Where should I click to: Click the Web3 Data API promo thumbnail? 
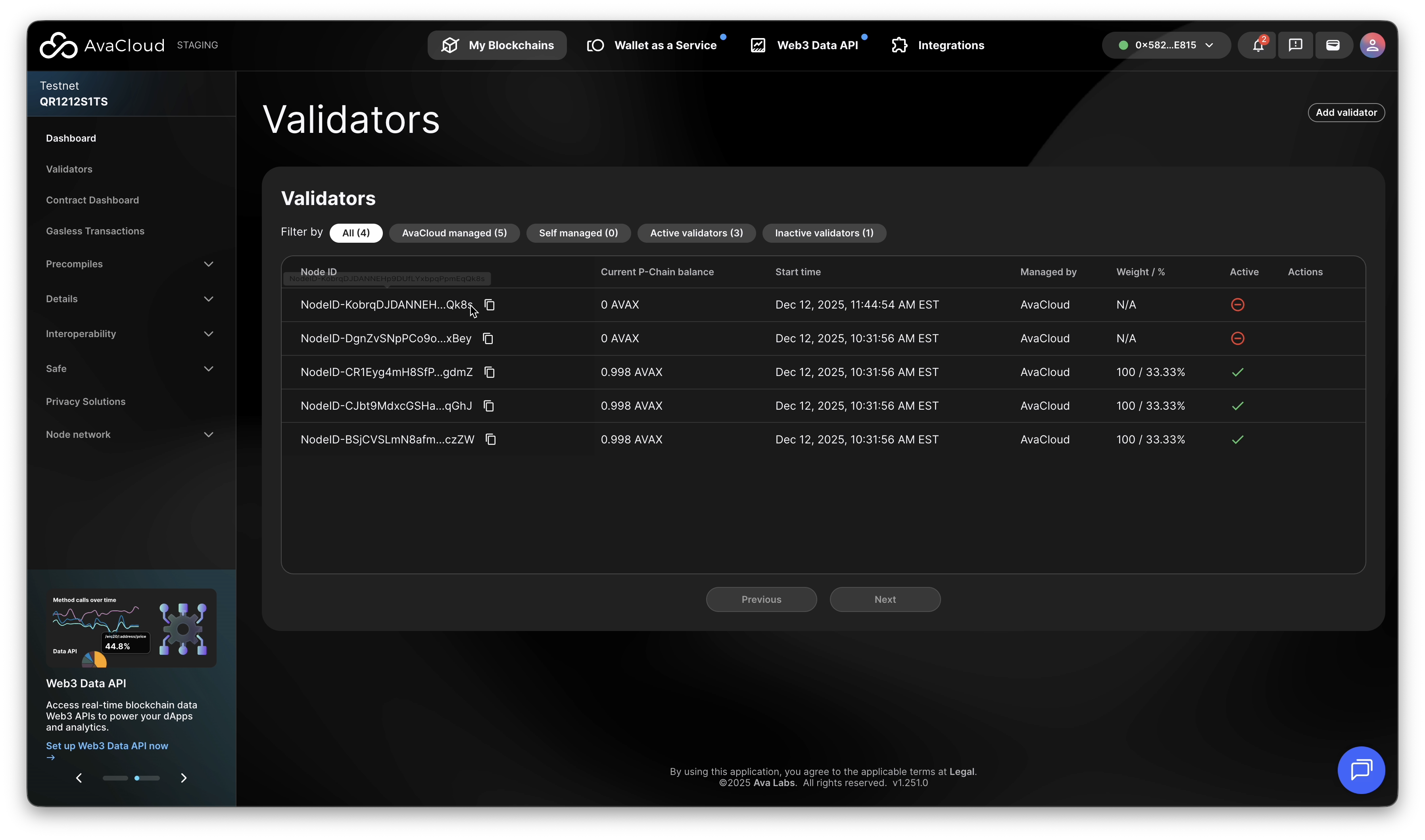click(131, 628)
